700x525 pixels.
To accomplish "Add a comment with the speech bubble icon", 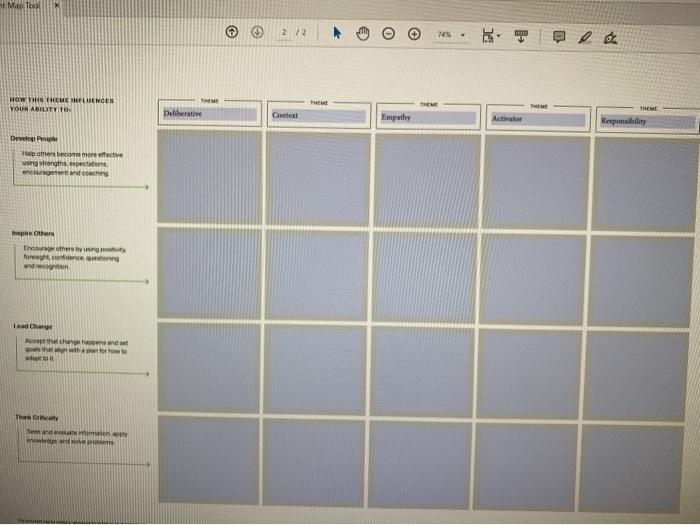I will point(559,37).
